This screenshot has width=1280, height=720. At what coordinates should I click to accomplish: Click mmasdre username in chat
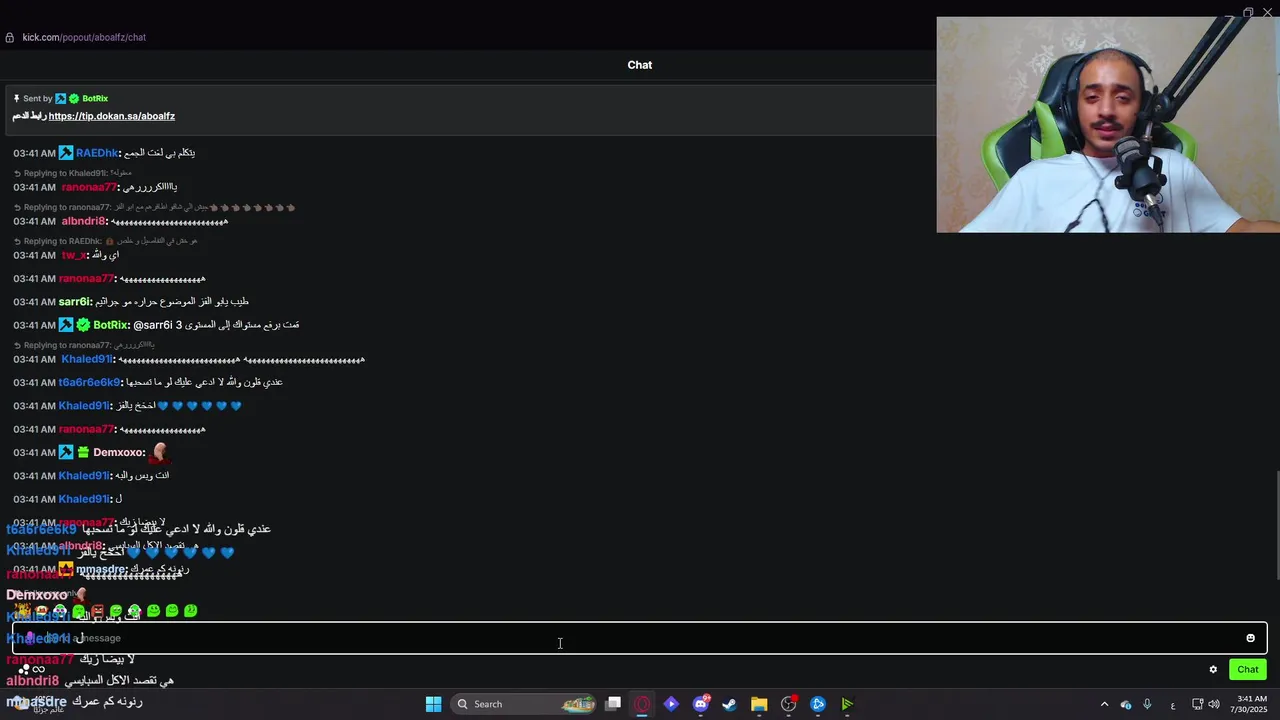(x=101, y=569)
